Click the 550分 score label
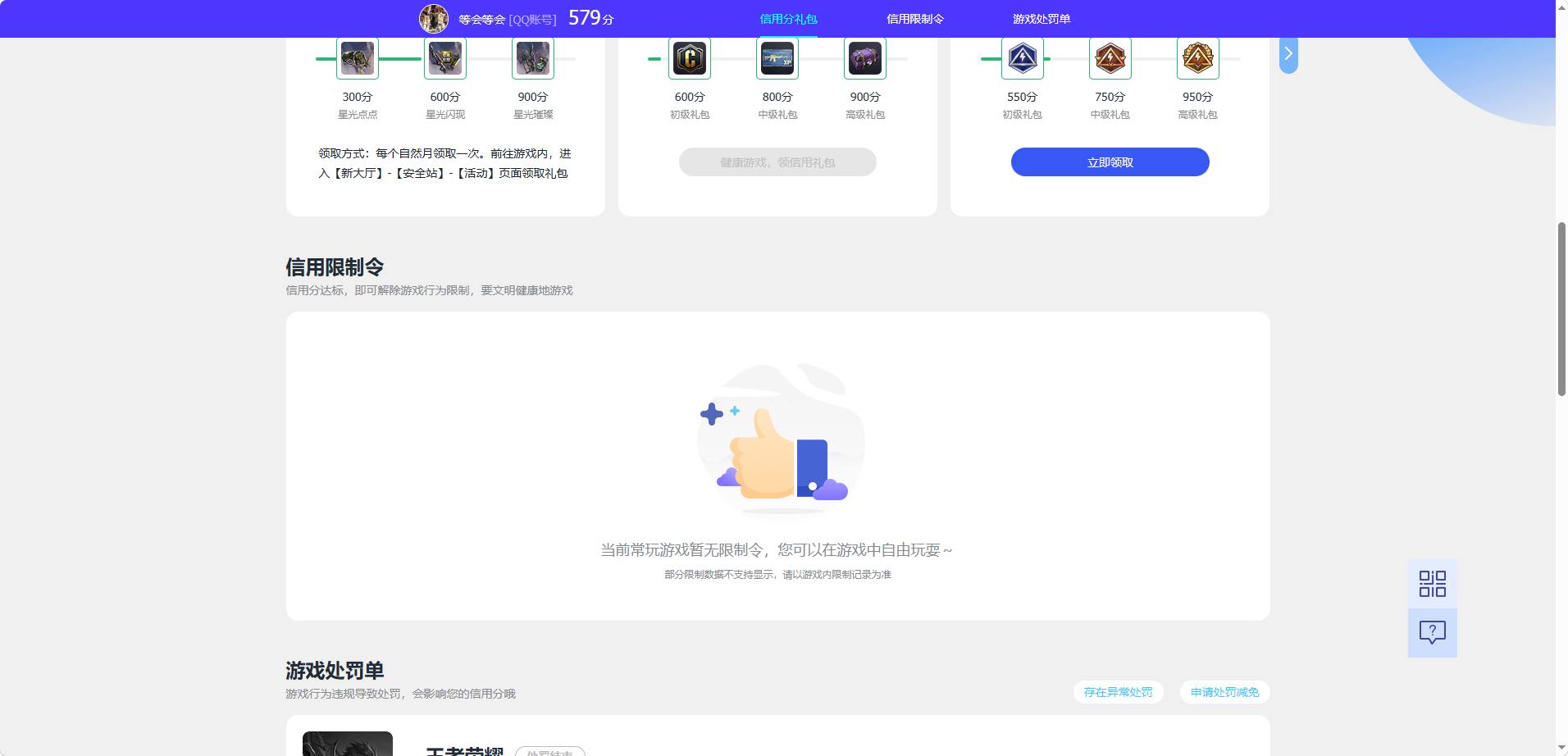1568x756 pixels. click(1022, 97)
